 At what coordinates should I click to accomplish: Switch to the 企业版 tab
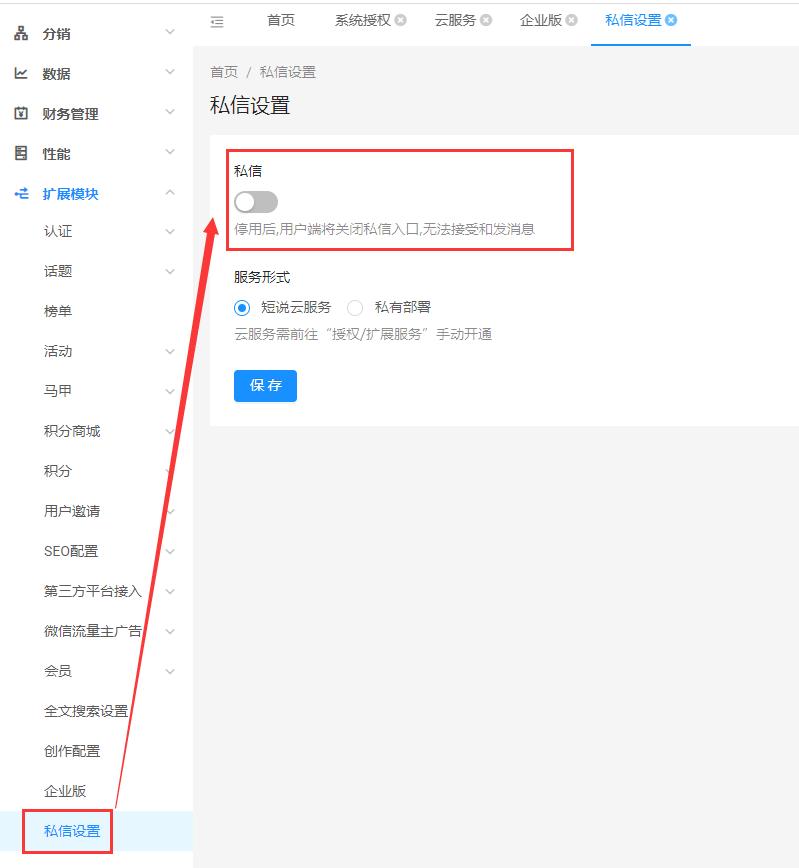point(541,20)
